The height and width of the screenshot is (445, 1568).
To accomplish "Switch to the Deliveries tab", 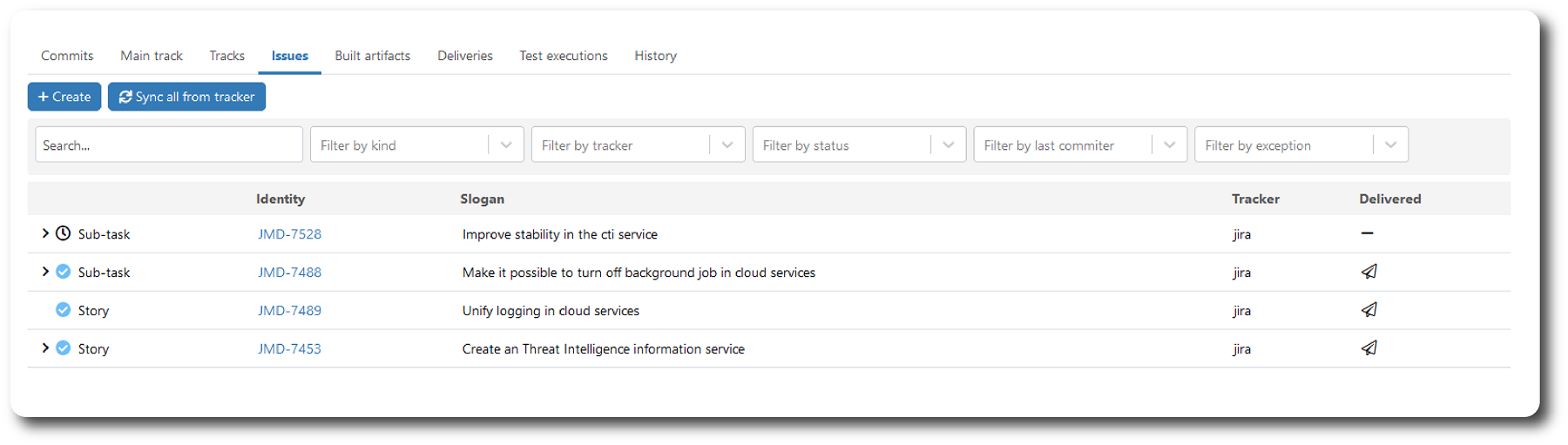I will pyautogui.click(x=465, y=56).
